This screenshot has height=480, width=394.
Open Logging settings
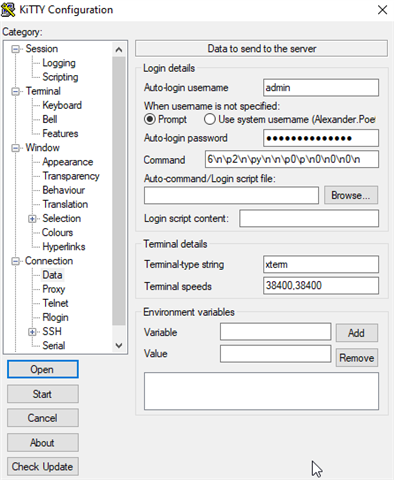[59, 63]
